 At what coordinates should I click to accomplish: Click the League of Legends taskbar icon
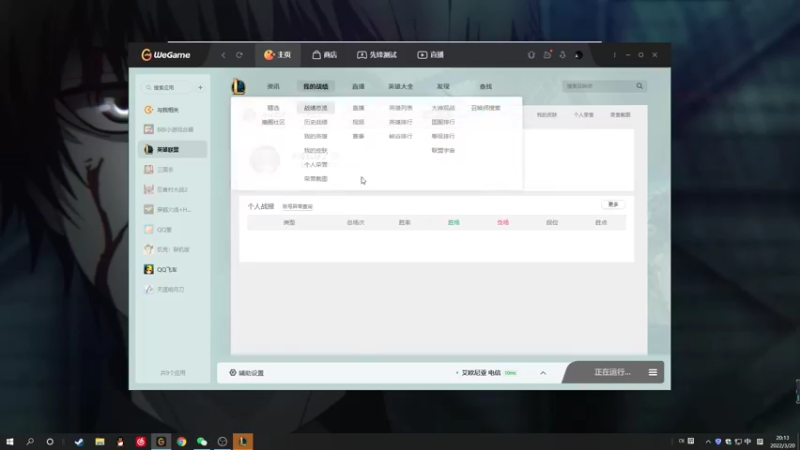coord(243,441)
